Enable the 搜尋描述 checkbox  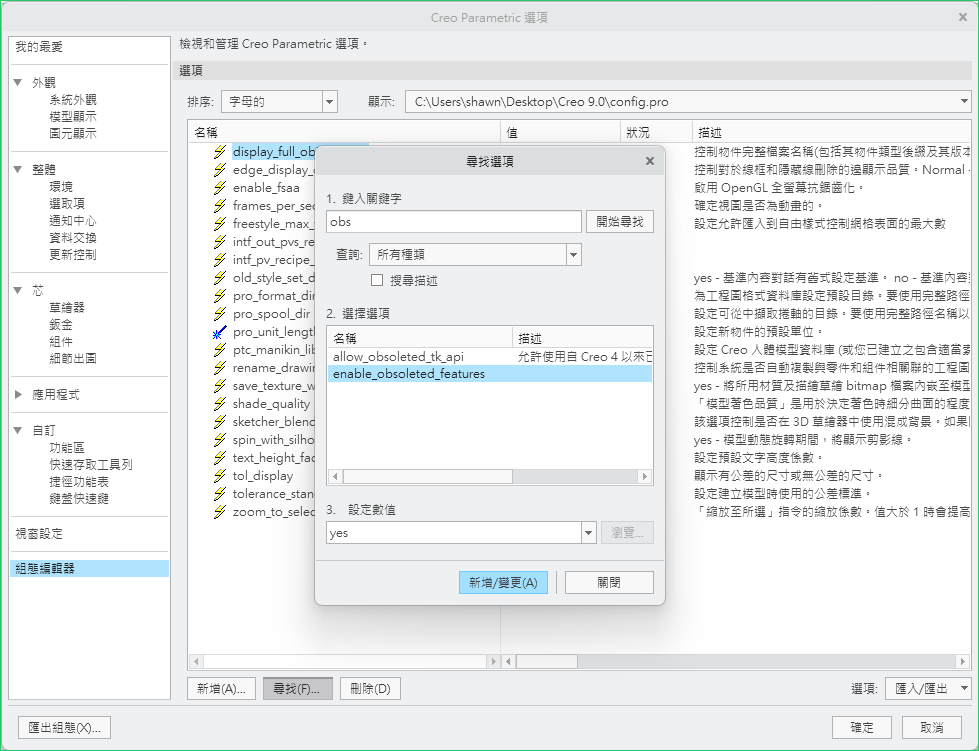click(x=378, y=281)
